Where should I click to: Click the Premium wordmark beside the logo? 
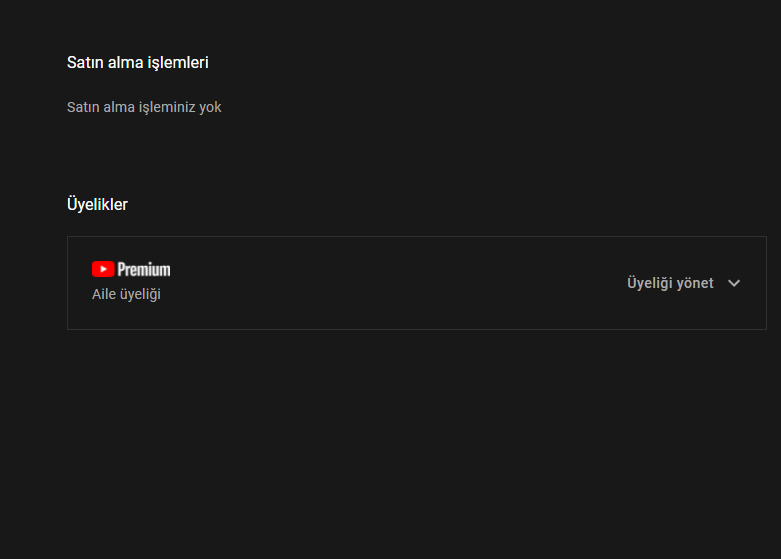point(144,269)
